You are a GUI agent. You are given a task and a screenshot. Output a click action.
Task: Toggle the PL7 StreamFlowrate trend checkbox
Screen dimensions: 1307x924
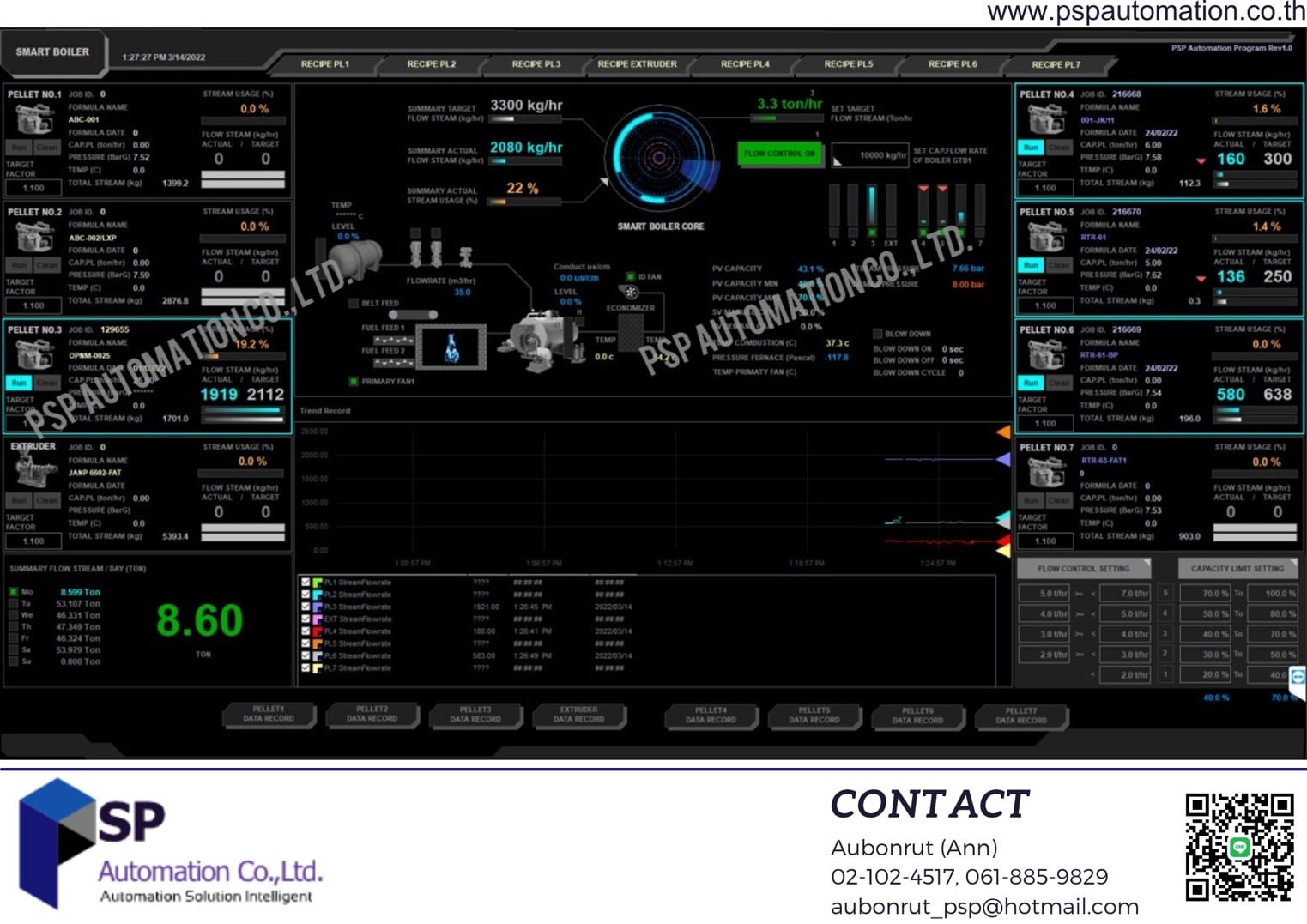[306, 667]
